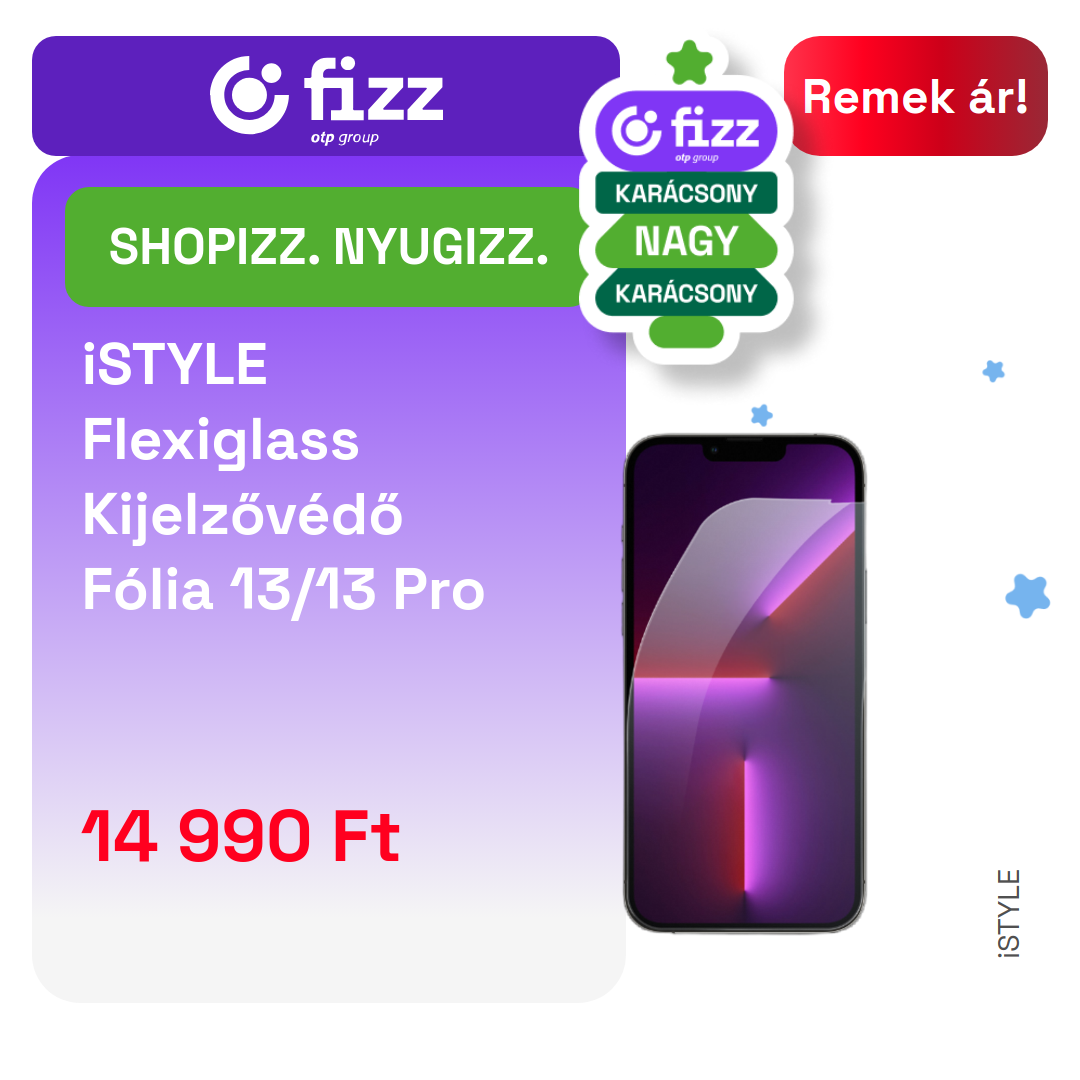Click the vertical iSTYLE brand text

pos(1009,913)
